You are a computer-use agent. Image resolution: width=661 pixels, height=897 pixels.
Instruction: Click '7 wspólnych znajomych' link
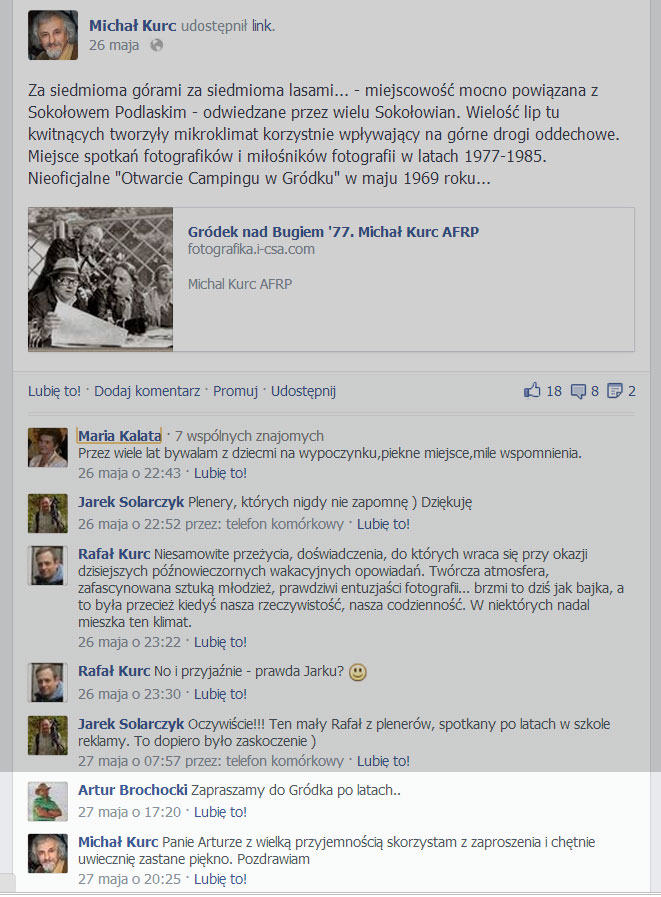250,436
